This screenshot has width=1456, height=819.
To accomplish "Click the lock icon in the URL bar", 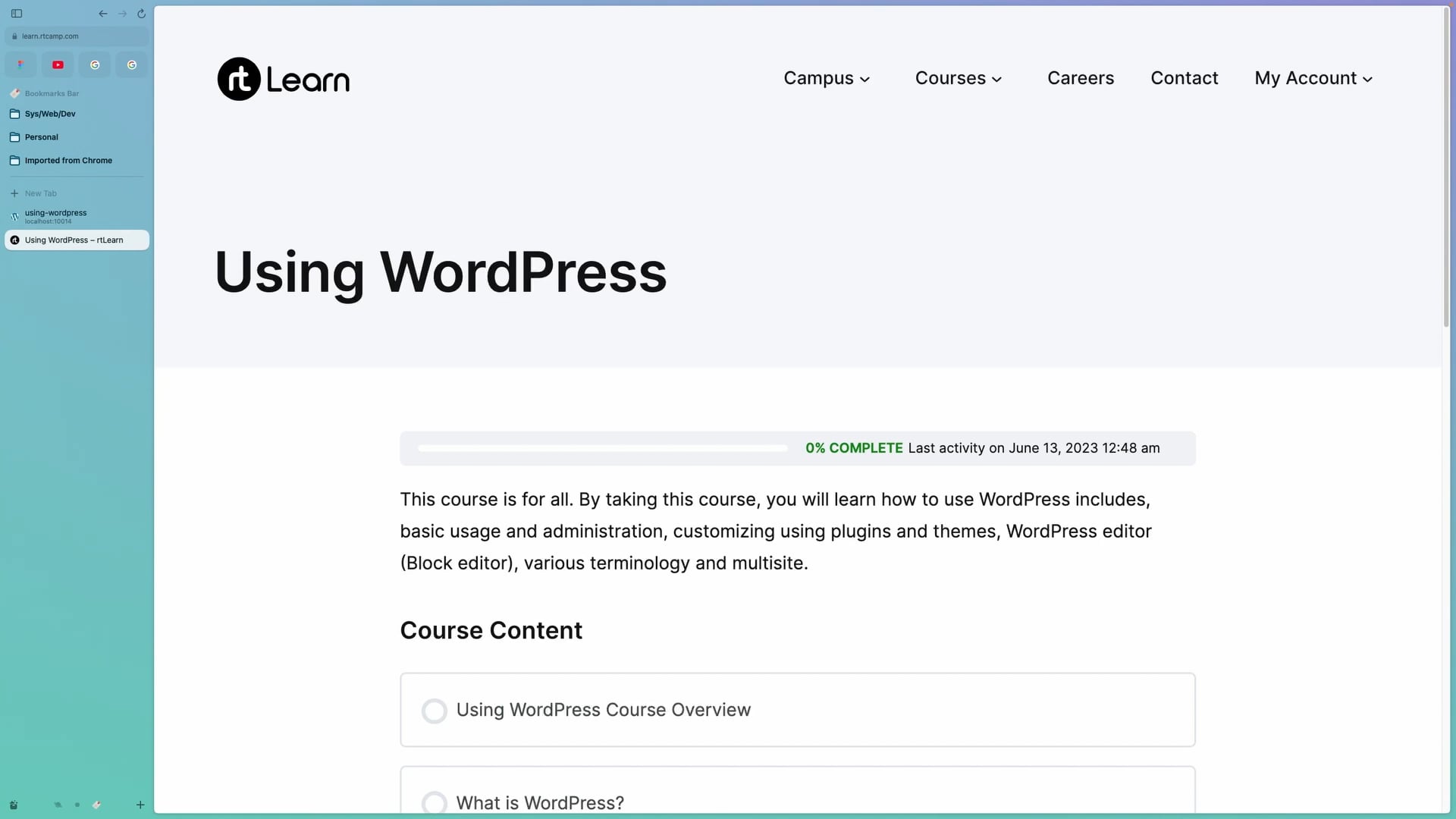I will (14, 36).
